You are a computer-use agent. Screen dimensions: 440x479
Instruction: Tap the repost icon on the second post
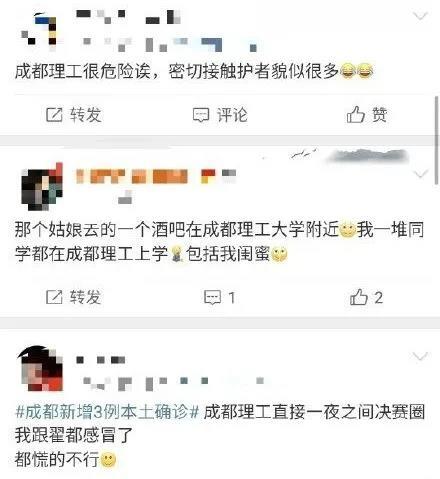click(54, 297)
